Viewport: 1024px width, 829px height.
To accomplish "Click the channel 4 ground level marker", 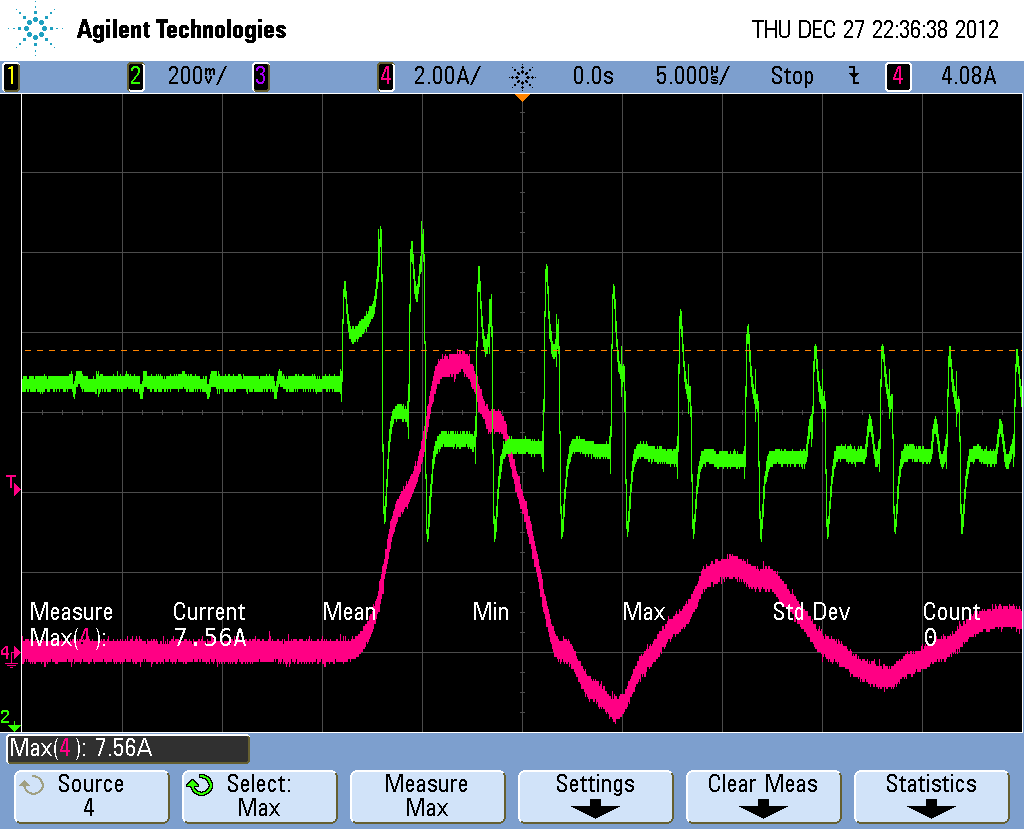I will point(10,655).
